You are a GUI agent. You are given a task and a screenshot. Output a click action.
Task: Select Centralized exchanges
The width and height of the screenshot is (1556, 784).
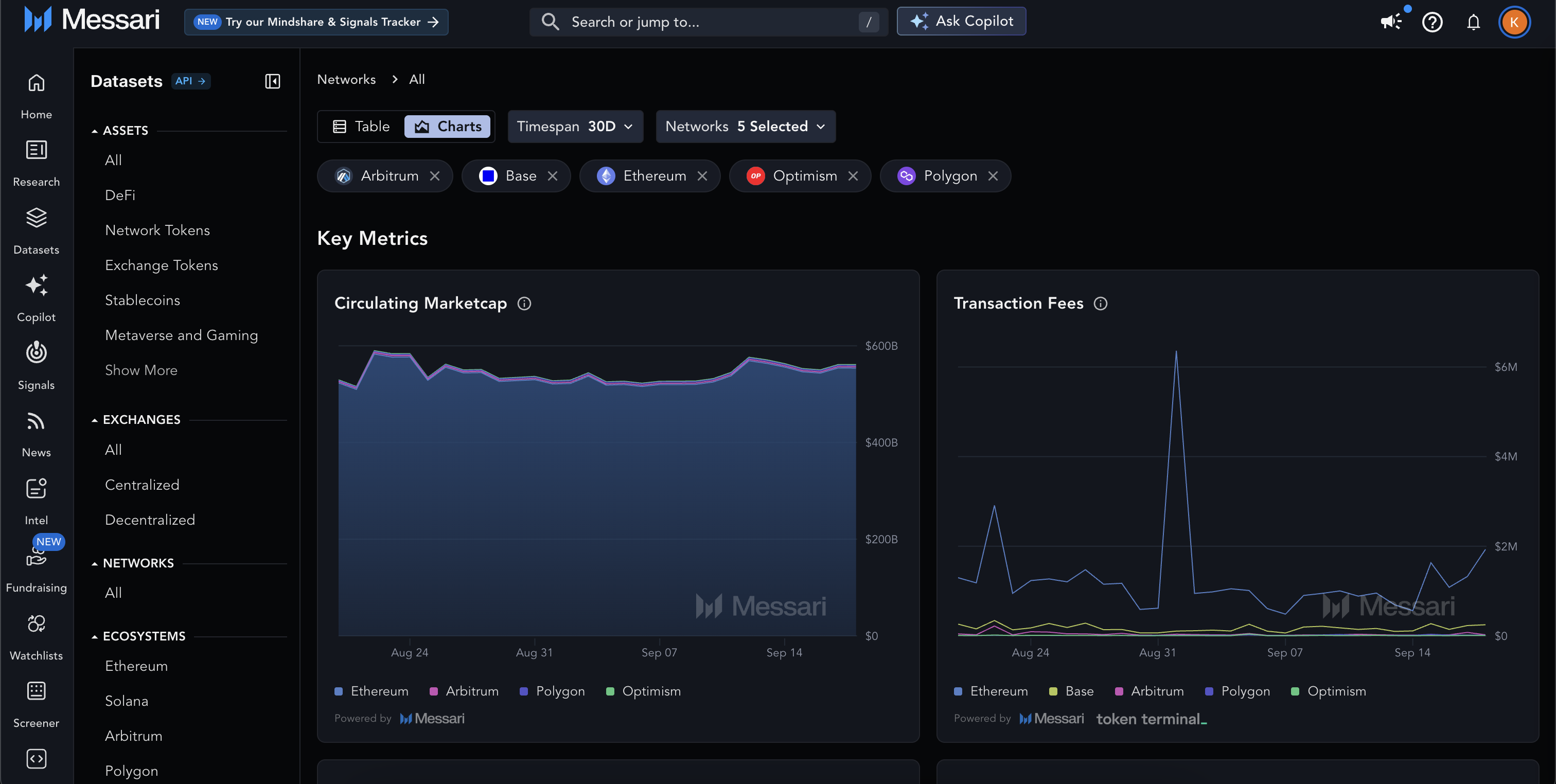(142, 485)
